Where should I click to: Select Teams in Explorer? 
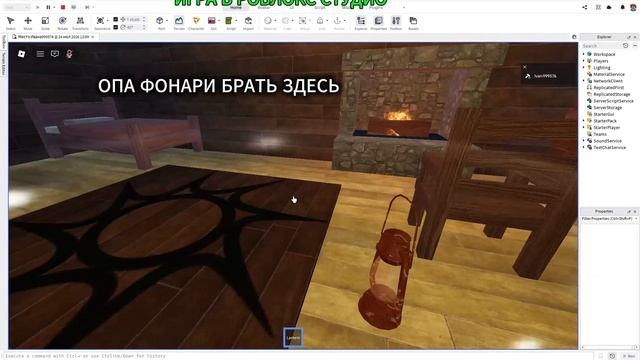pos(600,134)
